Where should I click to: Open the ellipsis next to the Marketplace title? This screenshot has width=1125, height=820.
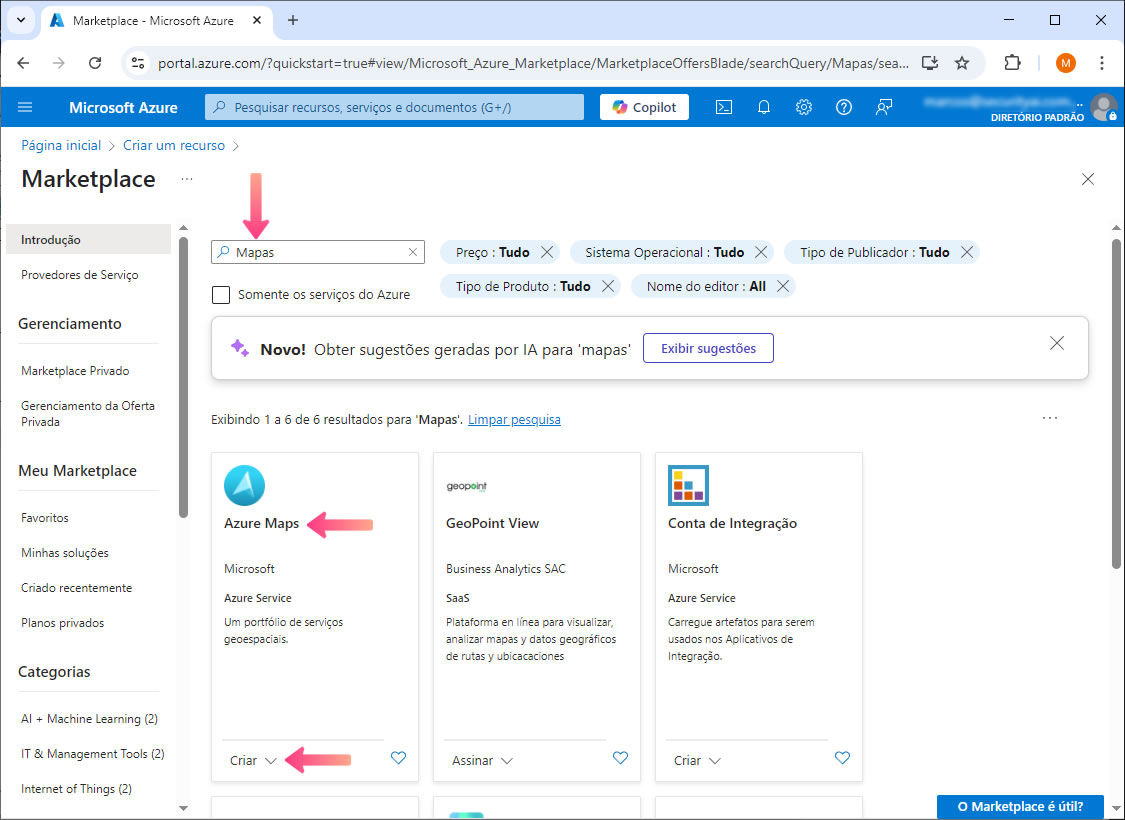click(187, 179)
